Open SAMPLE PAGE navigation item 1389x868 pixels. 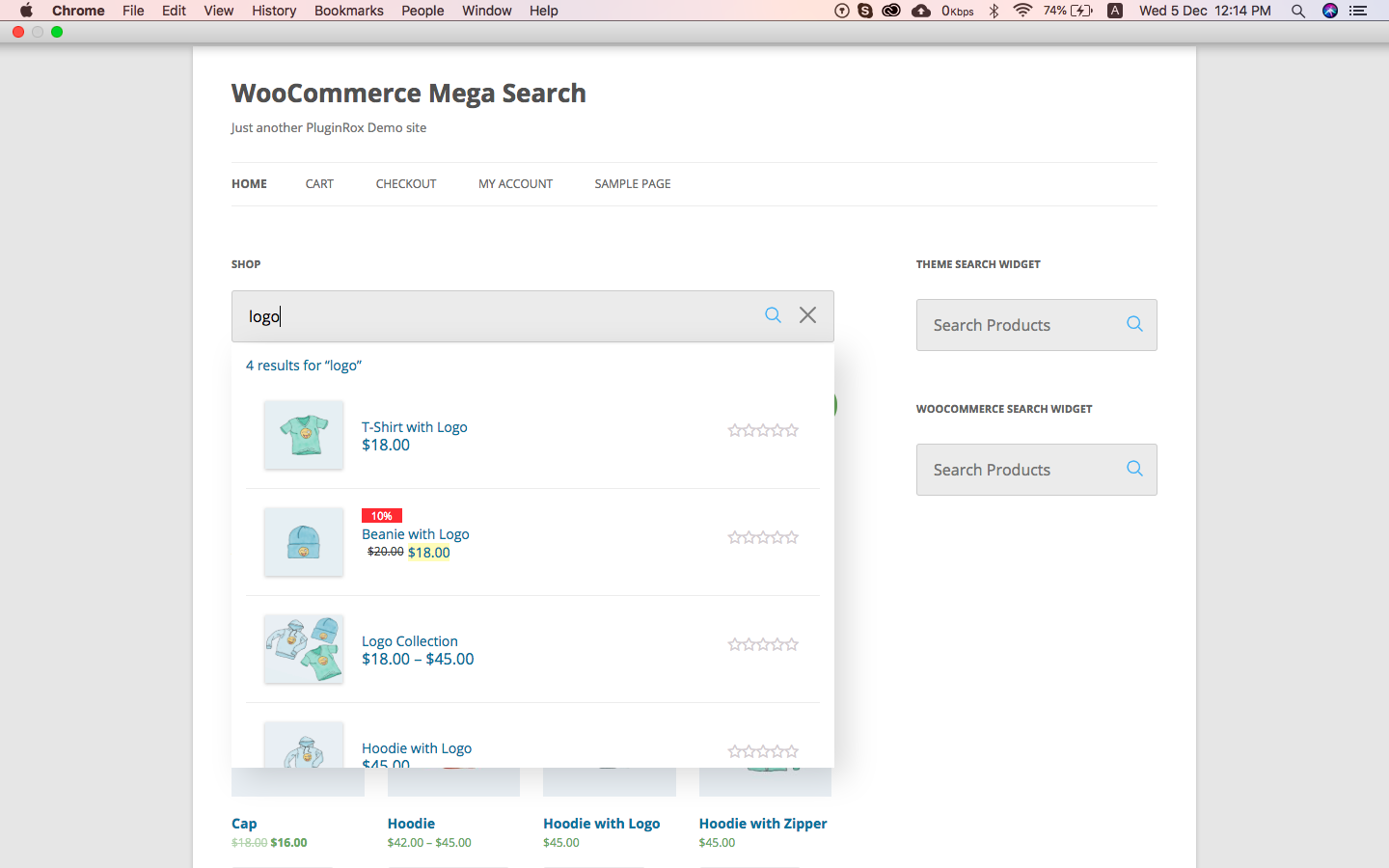coord(633,184)
